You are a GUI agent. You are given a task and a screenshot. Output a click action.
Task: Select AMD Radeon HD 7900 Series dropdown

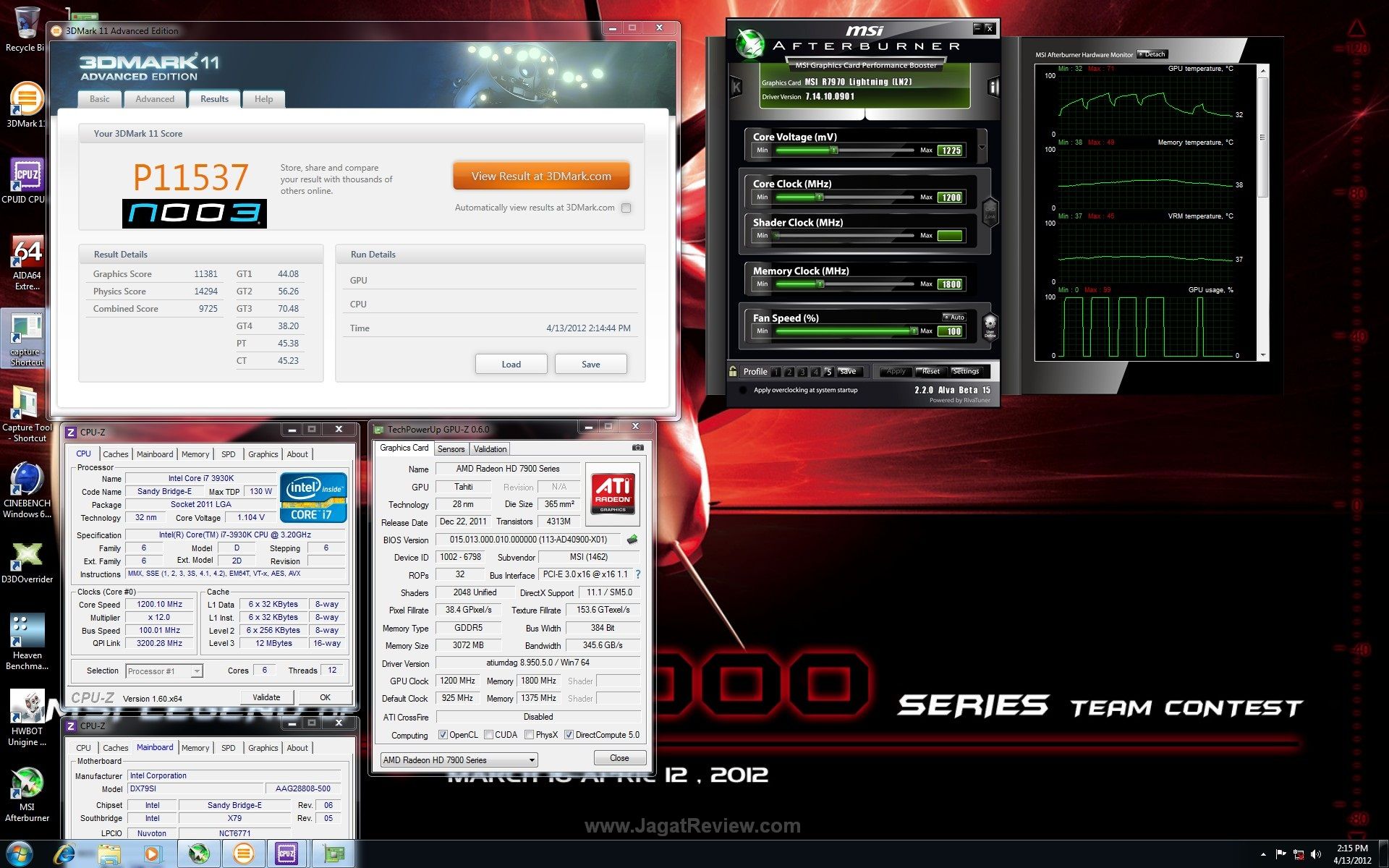pos(454,759)
